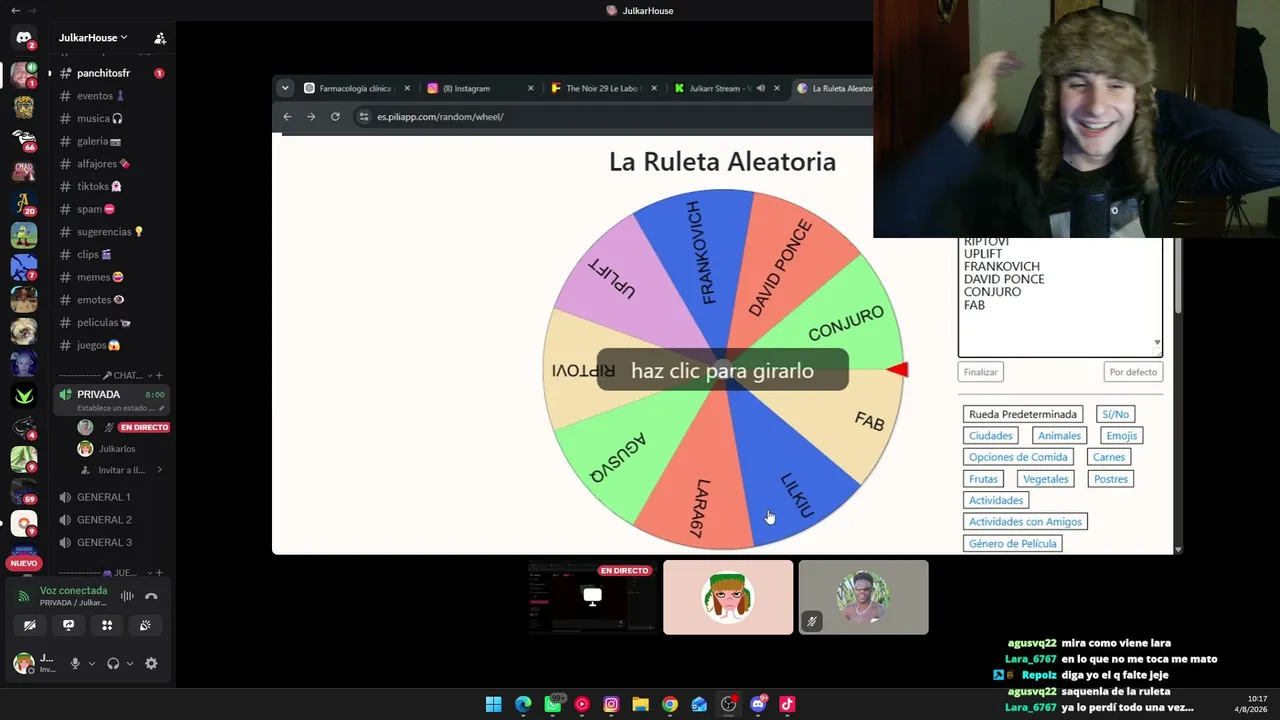The width and height of the screenshot is (1280, 720).
Task: Open noise suppression settings in voice panel
Action: tap(127, 596)
